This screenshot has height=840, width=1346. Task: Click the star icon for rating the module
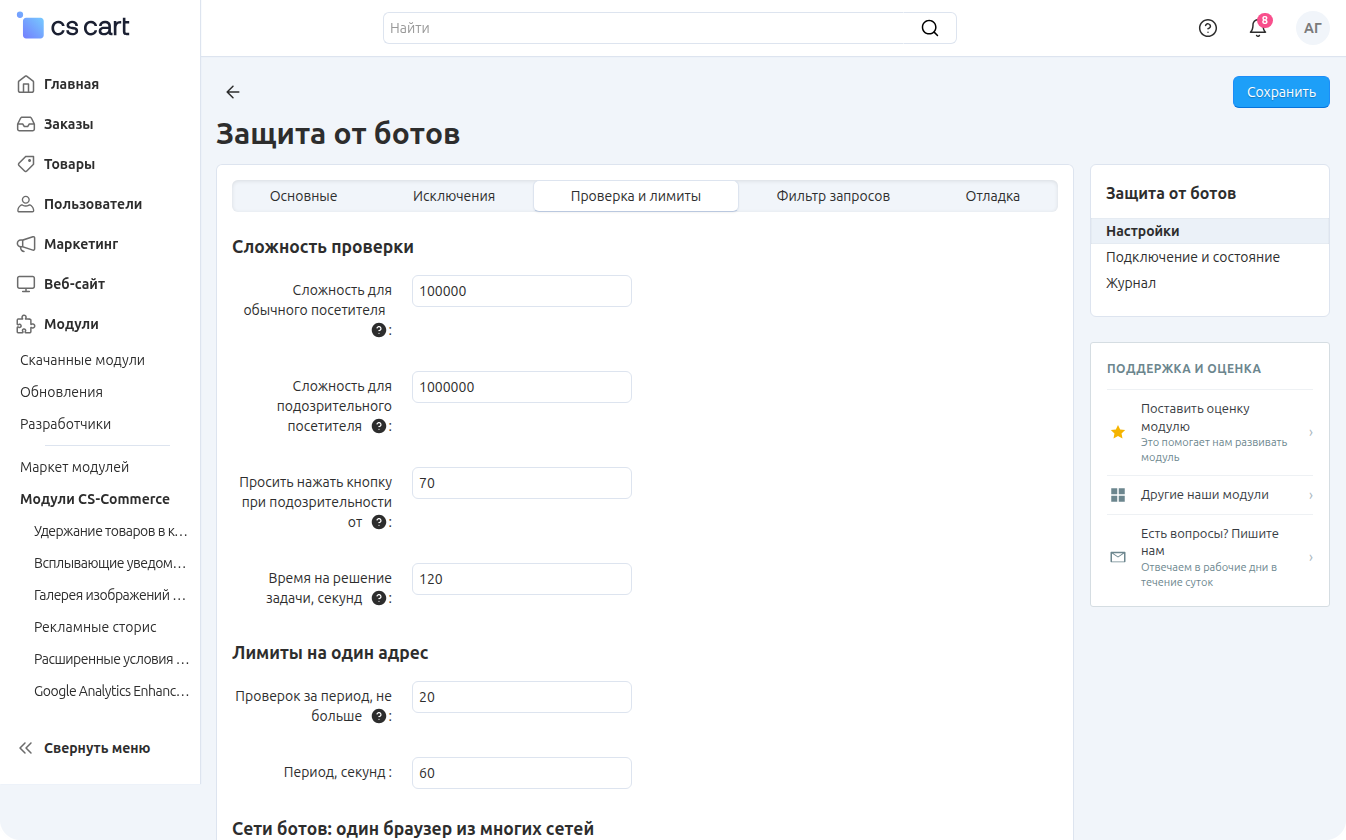[x=1118, y=433]
